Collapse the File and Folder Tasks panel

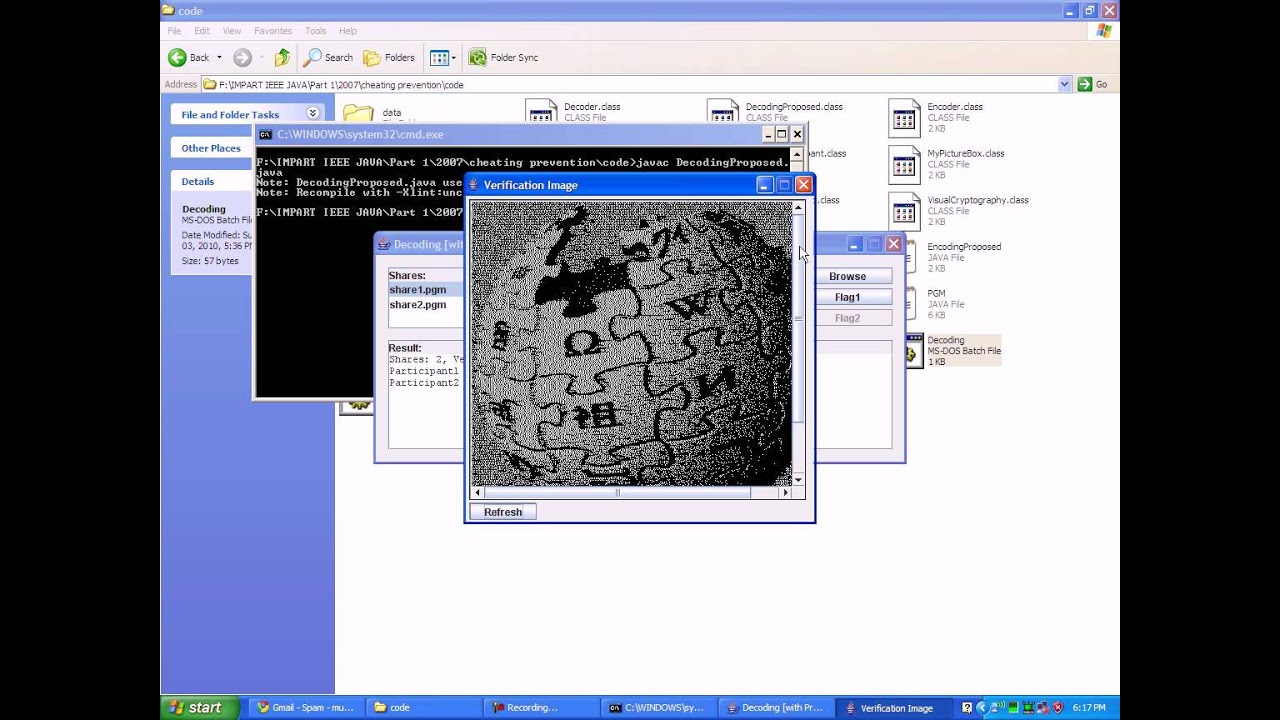[313, 114]
